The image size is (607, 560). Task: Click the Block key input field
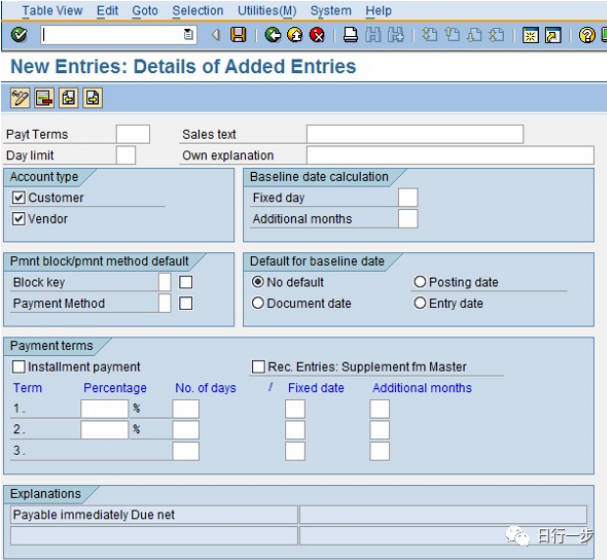pyautogui.click(x=165, y=282)
